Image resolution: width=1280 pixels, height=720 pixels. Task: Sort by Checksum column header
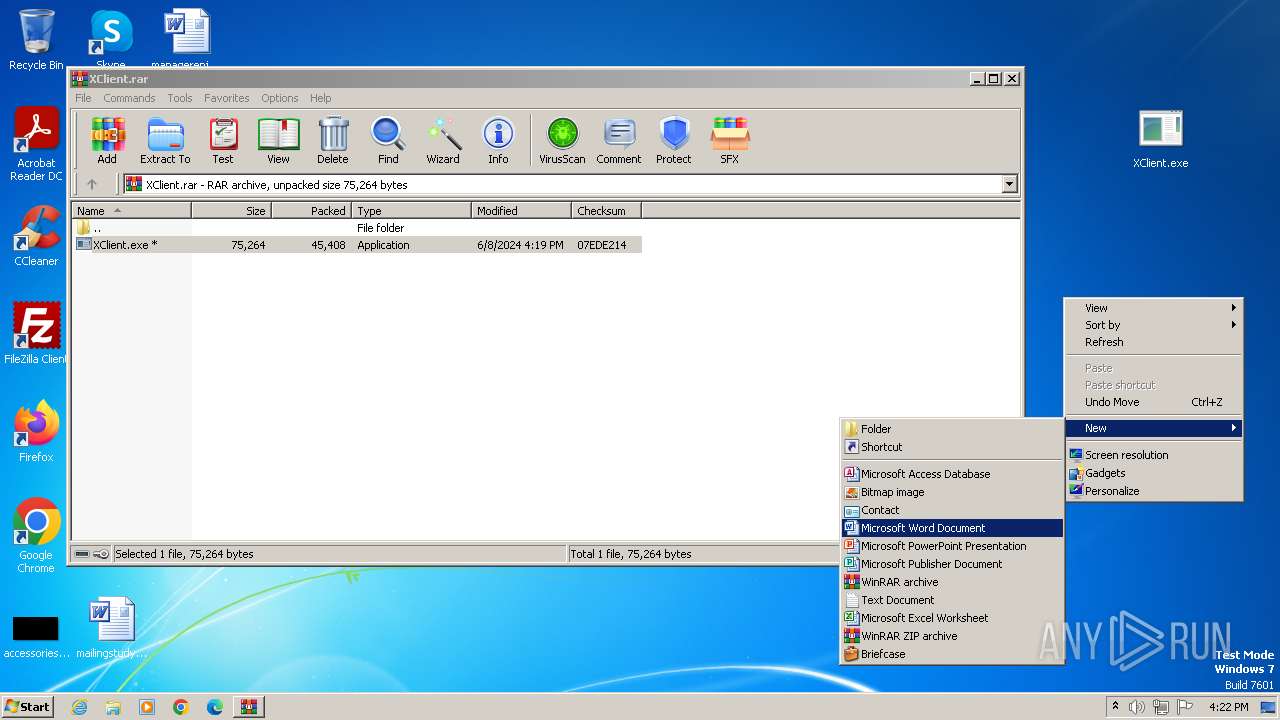click(606, 211)
